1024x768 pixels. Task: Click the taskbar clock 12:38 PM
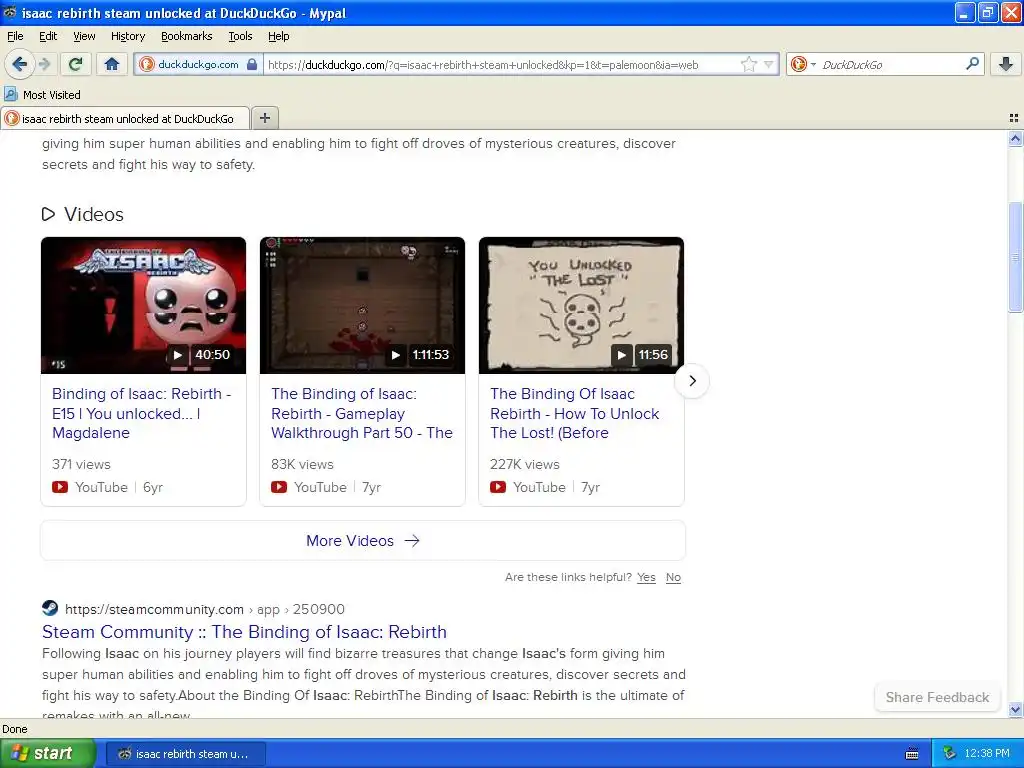(987, 754)
